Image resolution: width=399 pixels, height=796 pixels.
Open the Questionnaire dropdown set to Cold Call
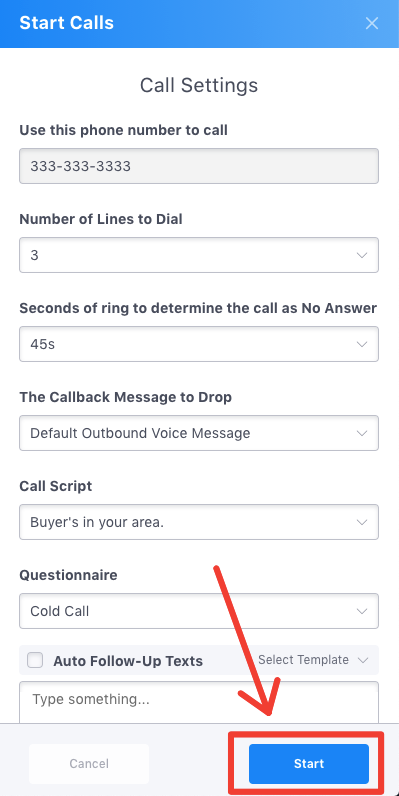[199, 611]
